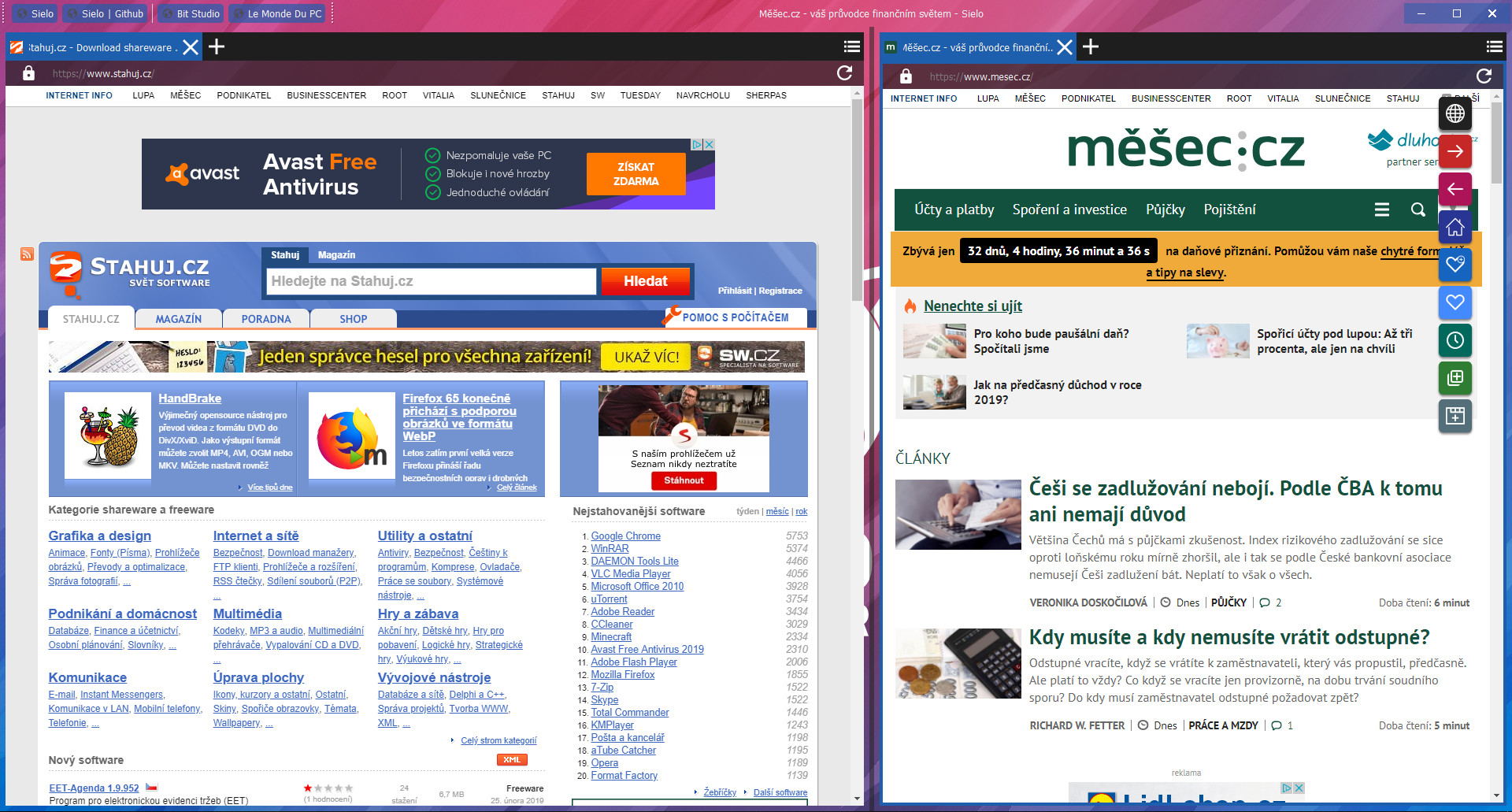The height and width of the screenshot is (812, 1512).
Task: Open the Le Monde Du PC bookmark
Action: click(276, 13)
